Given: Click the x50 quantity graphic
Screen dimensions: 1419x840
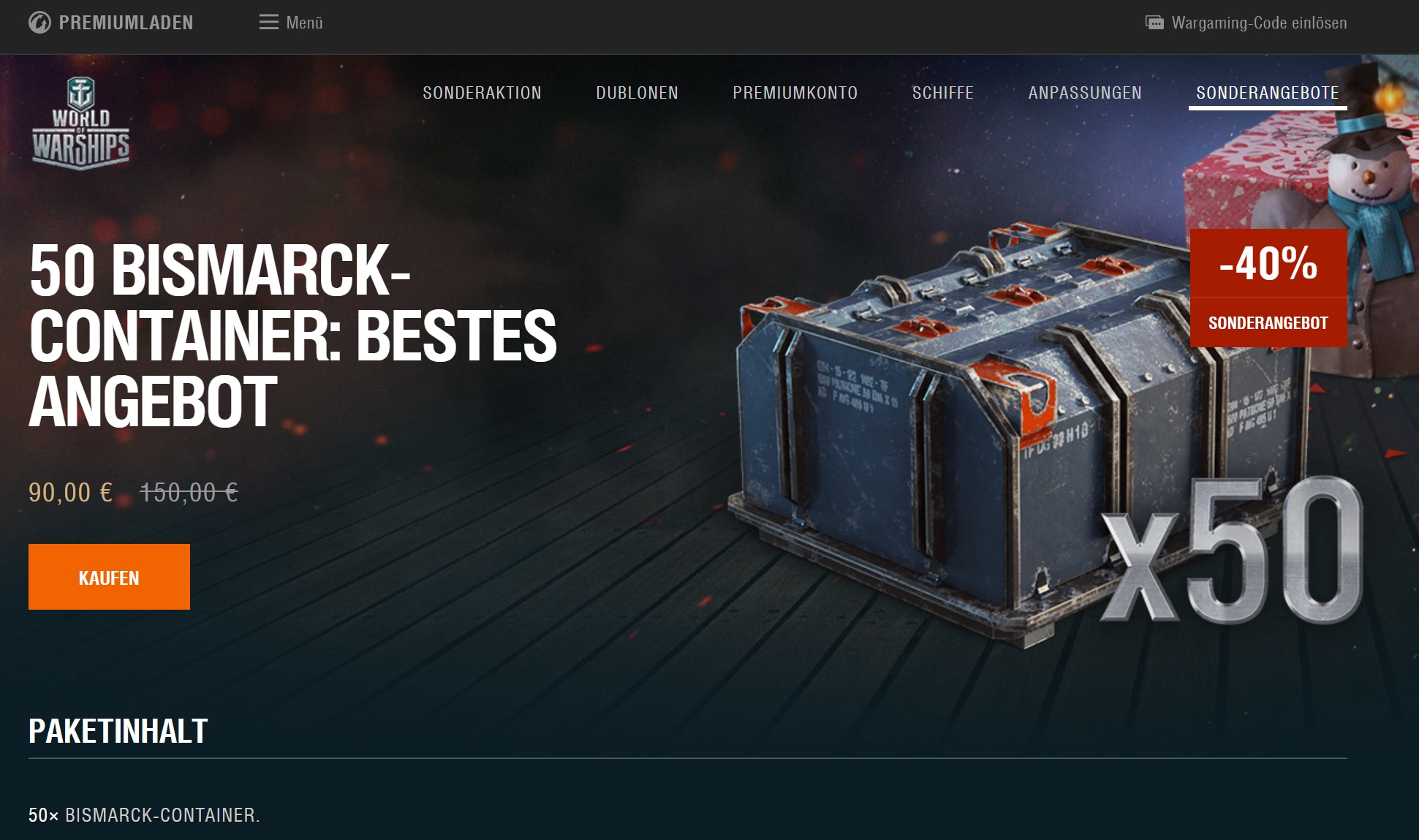Looking at the screenshot, I should tap(1232, 552).
